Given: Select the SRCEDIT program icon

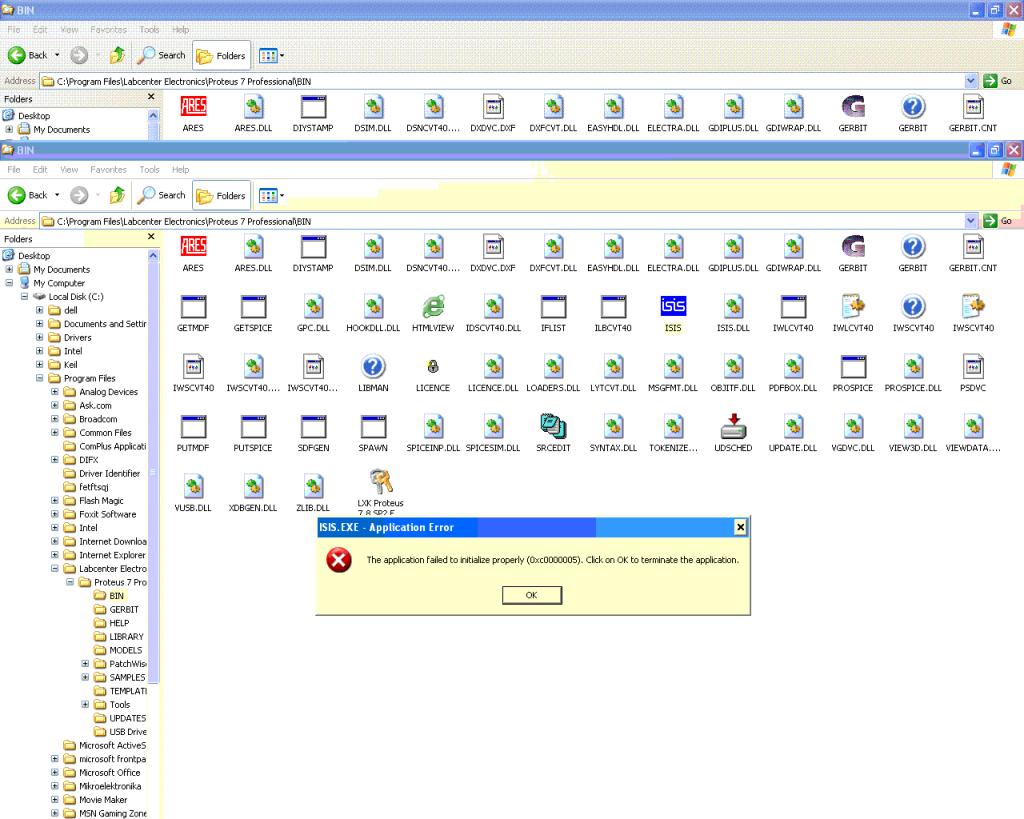Looking at the screenshot, I should point(553,426).
